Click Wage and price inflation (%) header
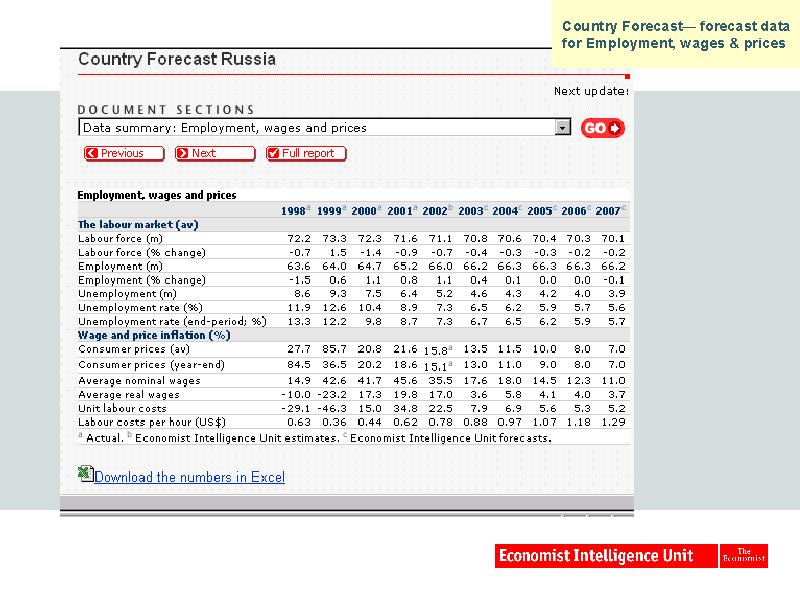The height and width of the screenshot is (600, 800). point(154,335)
